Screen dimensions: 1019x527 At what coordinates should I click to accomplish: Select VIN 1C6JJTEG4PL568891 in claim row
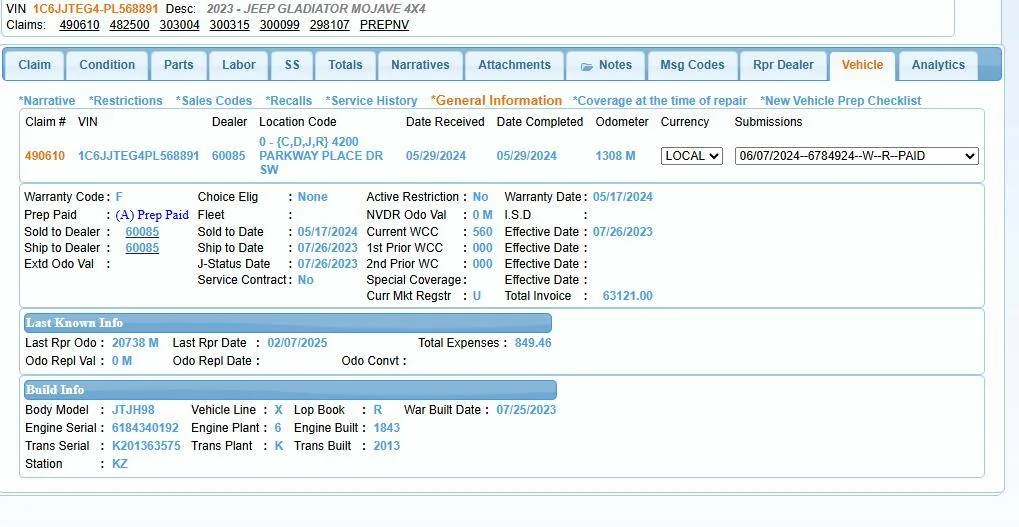point(138,156)
